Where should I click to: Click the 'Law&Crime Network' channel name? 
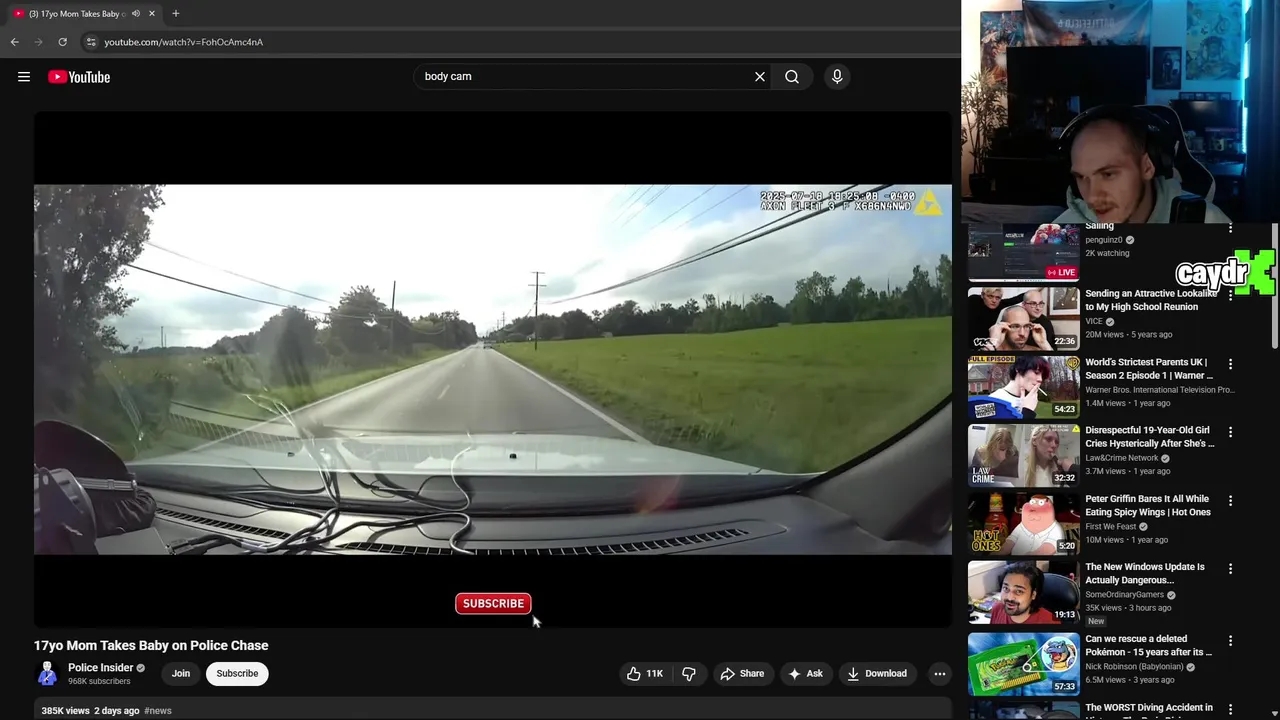(x=1122, y=458)
